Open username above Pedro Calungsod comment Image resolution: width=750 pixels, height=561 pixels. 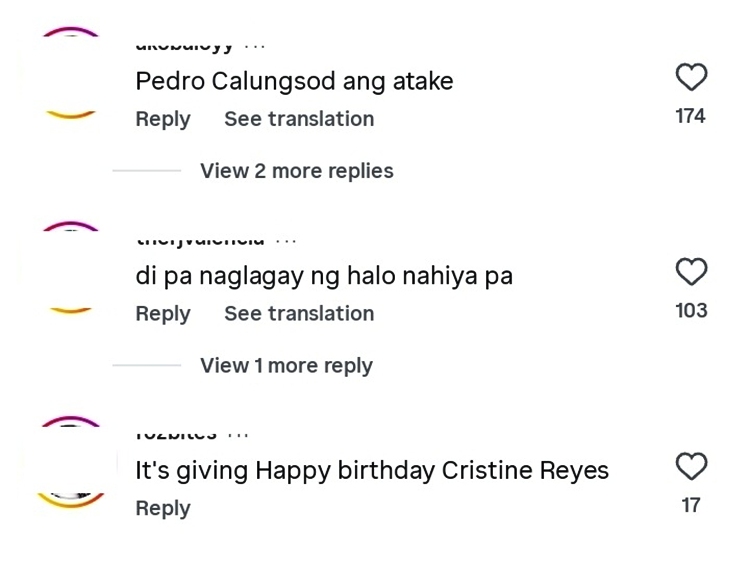(184, 46)
